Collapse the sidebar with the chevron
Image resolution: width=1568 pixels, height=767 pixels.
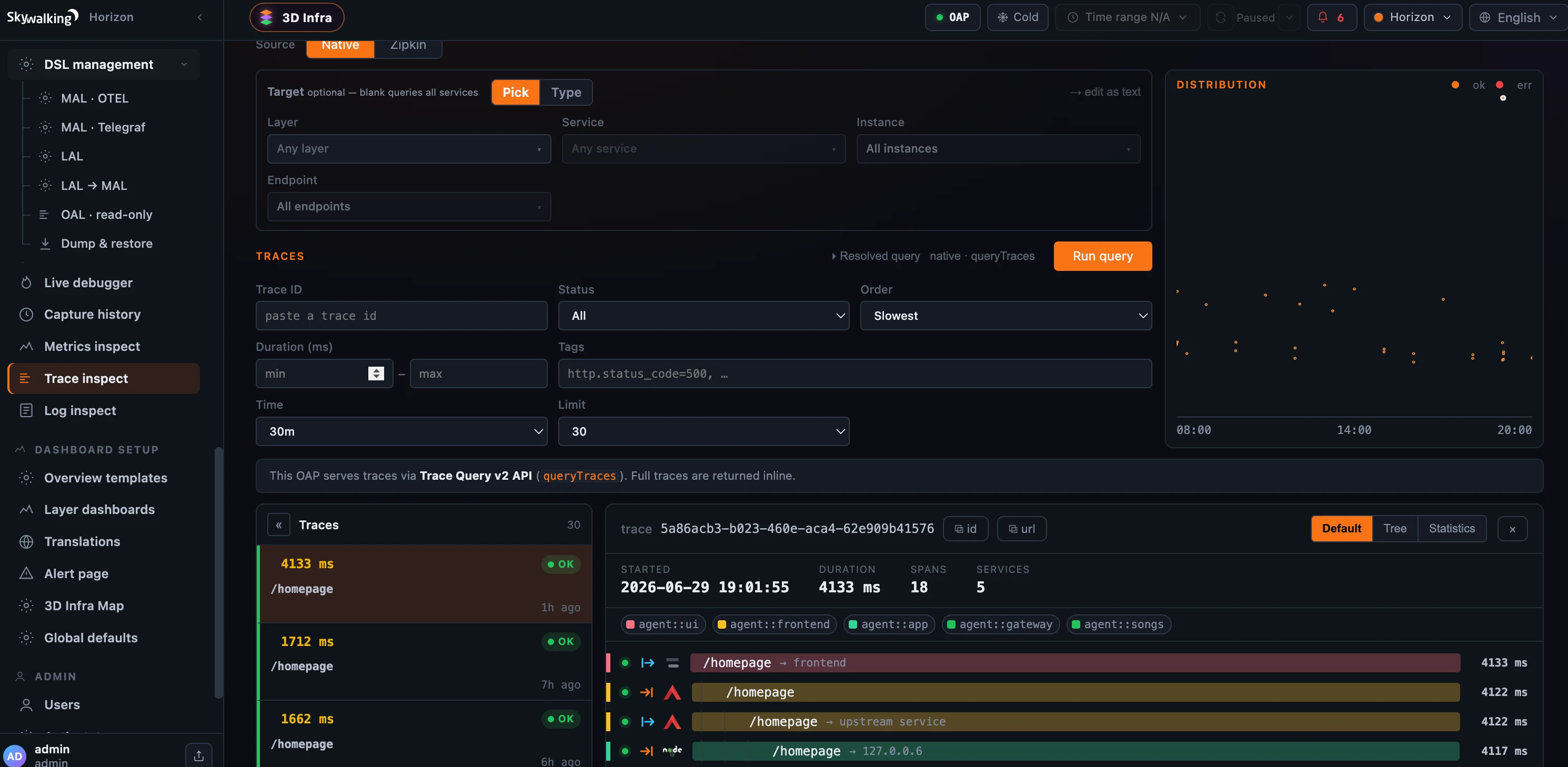[199, 17]
